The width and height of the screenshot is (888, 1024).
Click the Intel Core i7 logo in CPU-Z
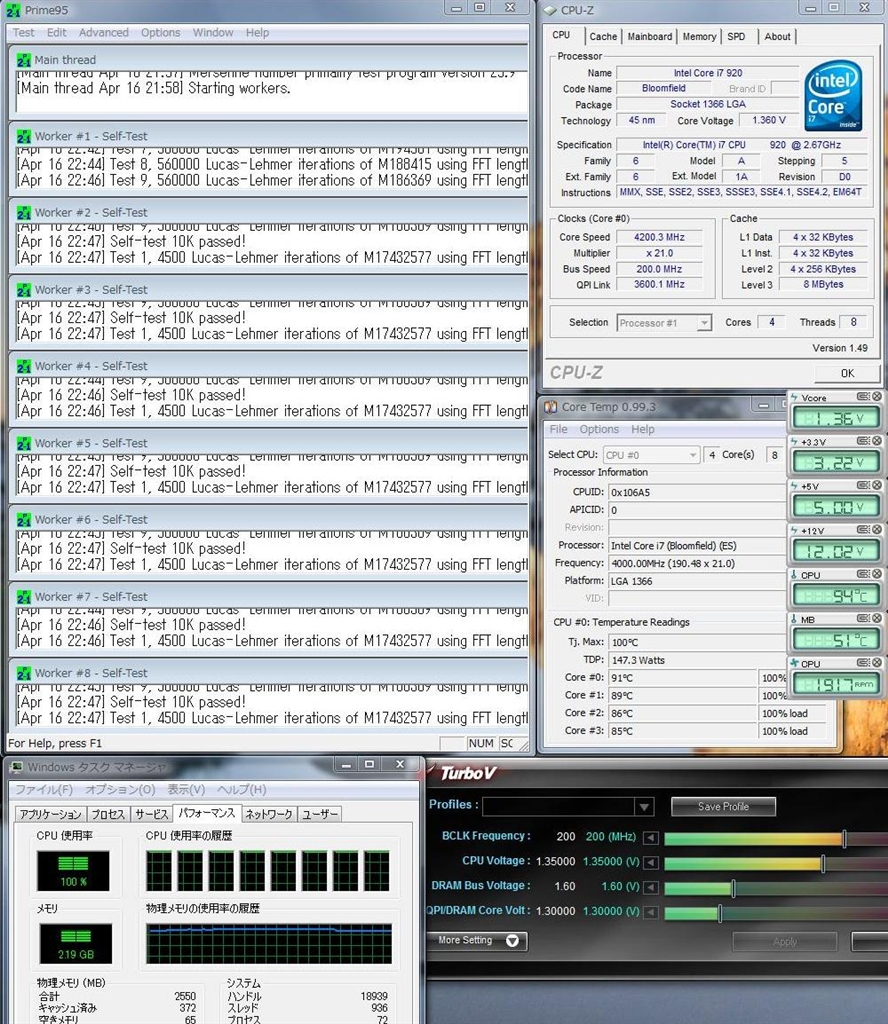pyautogui.click(x=833, y=95)
